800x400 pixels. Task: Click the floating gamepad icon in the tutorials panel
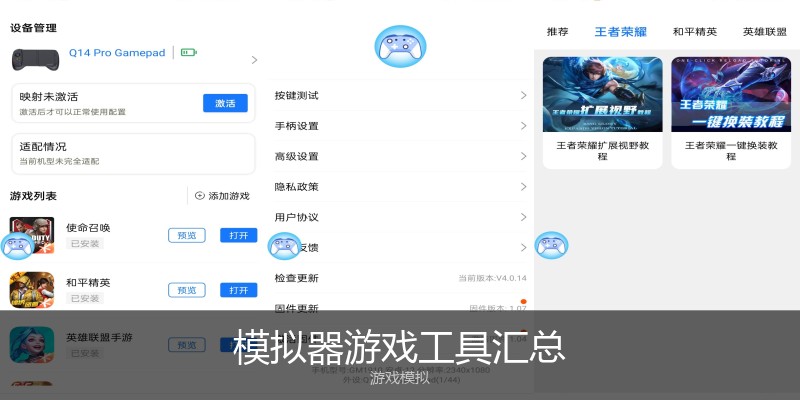[x=552, y=245]
